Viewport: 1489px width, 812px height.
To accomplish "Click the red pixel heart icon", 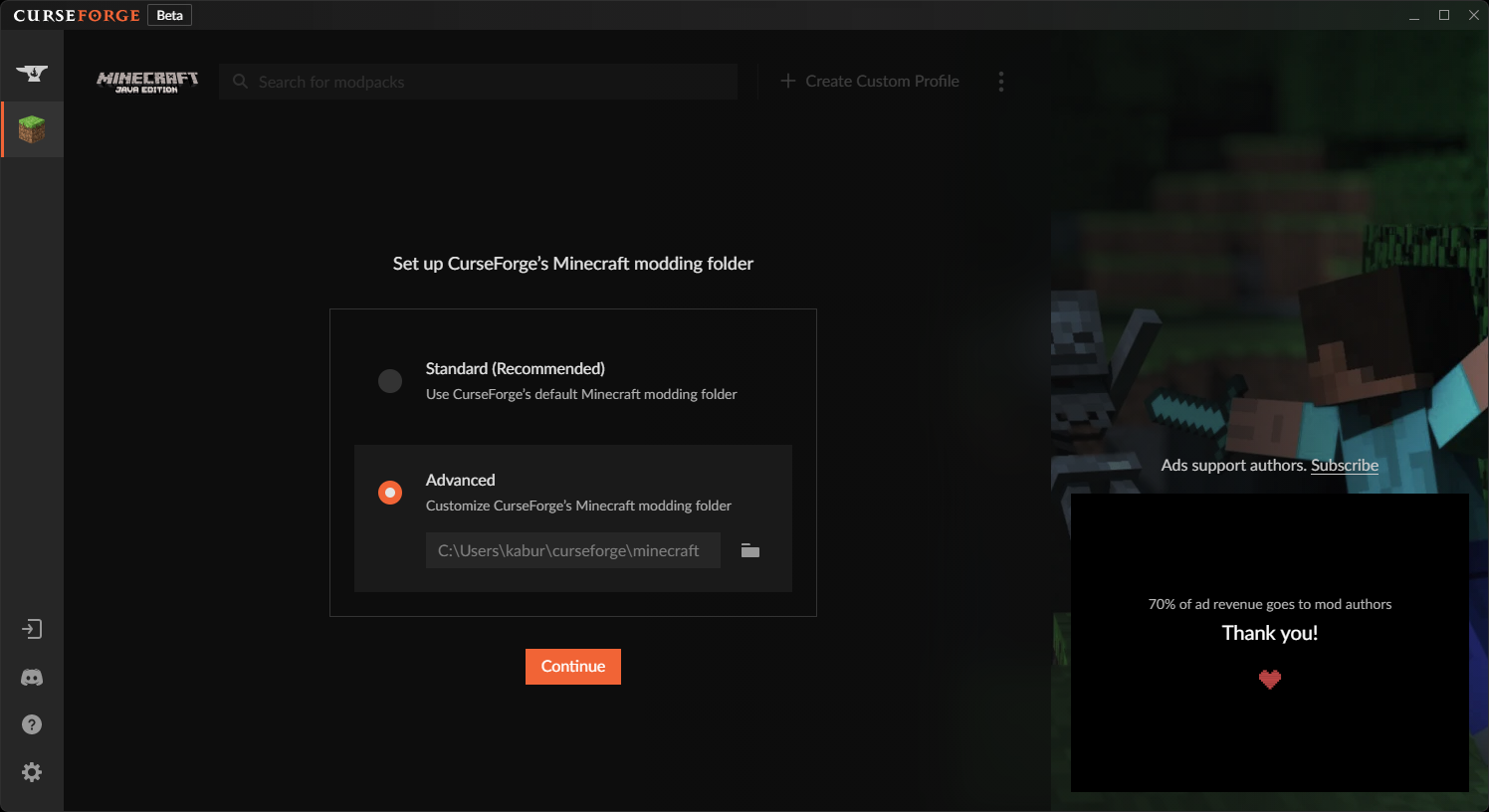I will coord(1270,680).
